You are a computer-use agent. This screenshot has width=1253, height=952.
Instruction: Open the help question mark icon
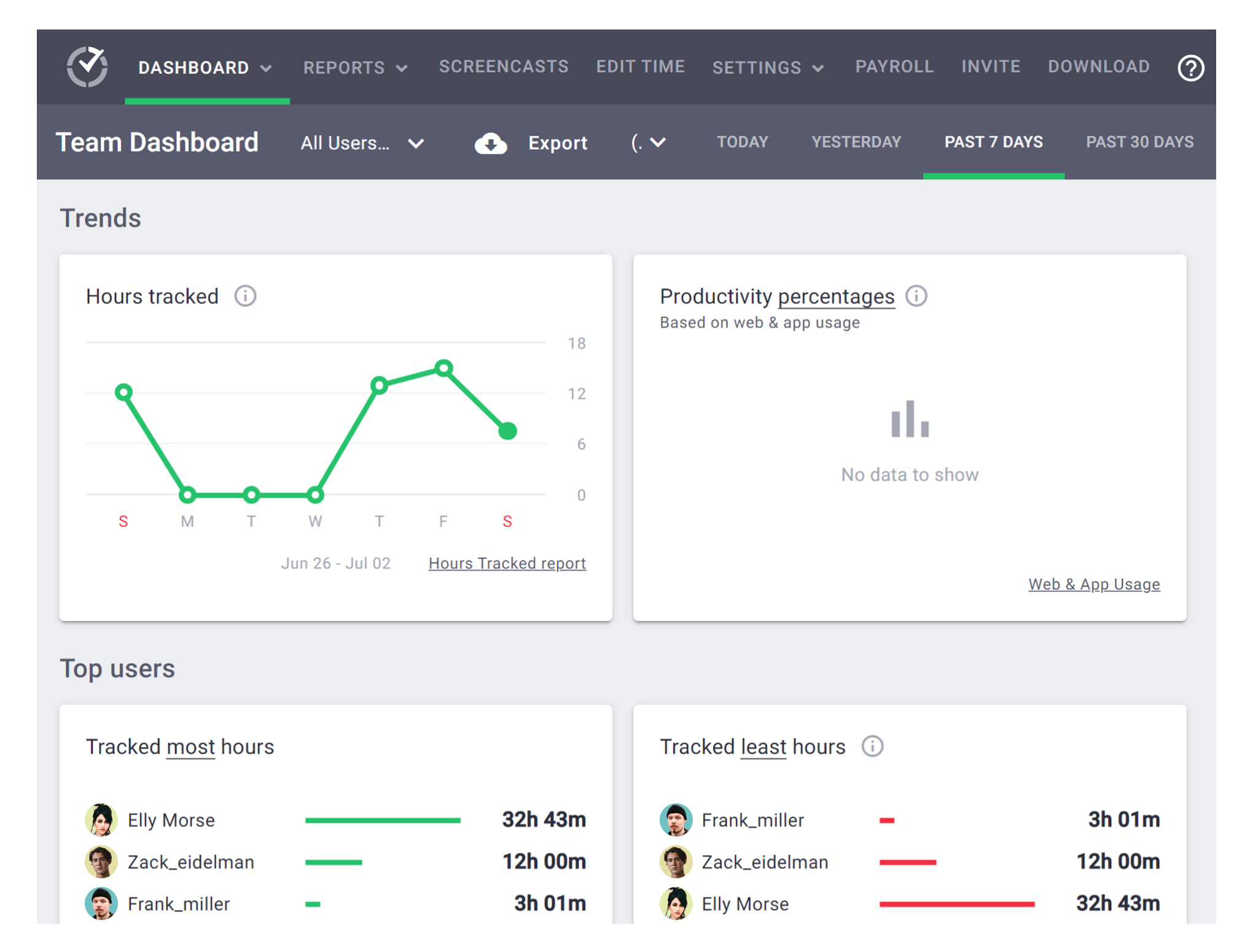(1190, 68)
